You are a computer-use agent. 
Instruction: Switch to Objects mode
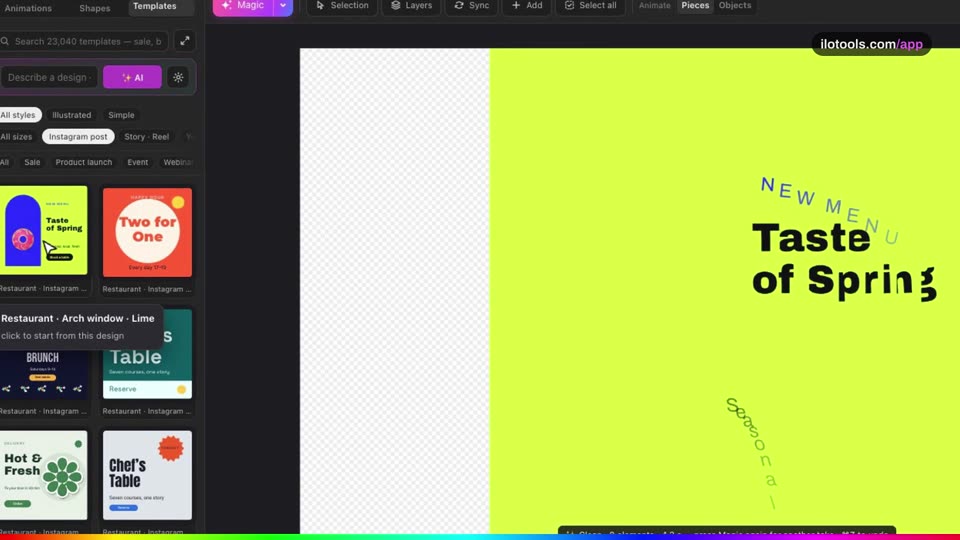click(735, 6)
